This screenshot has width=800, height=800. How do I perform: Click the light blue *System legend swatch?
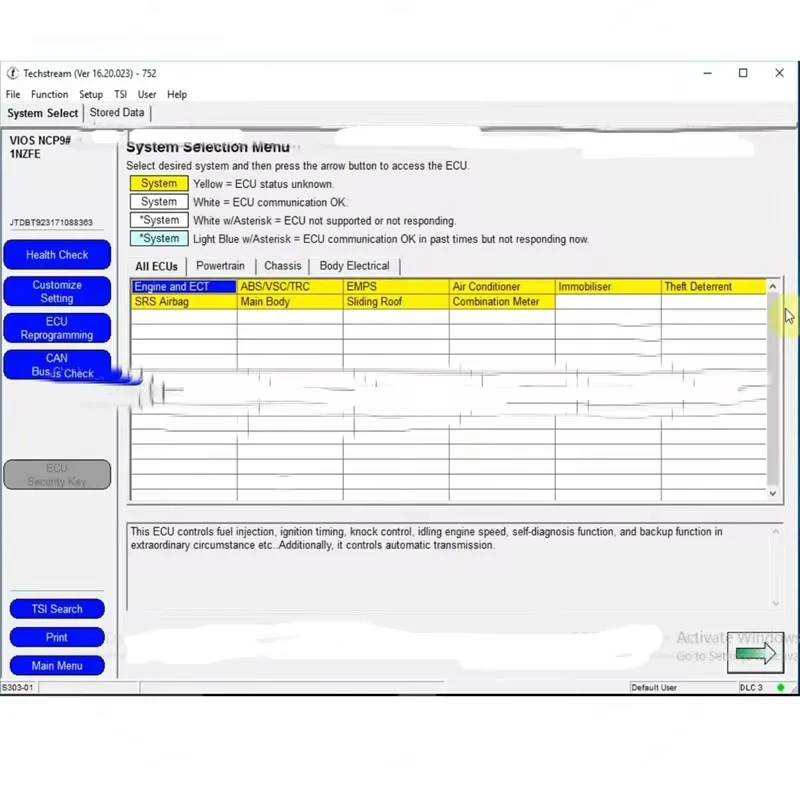(x=159, y=238)
